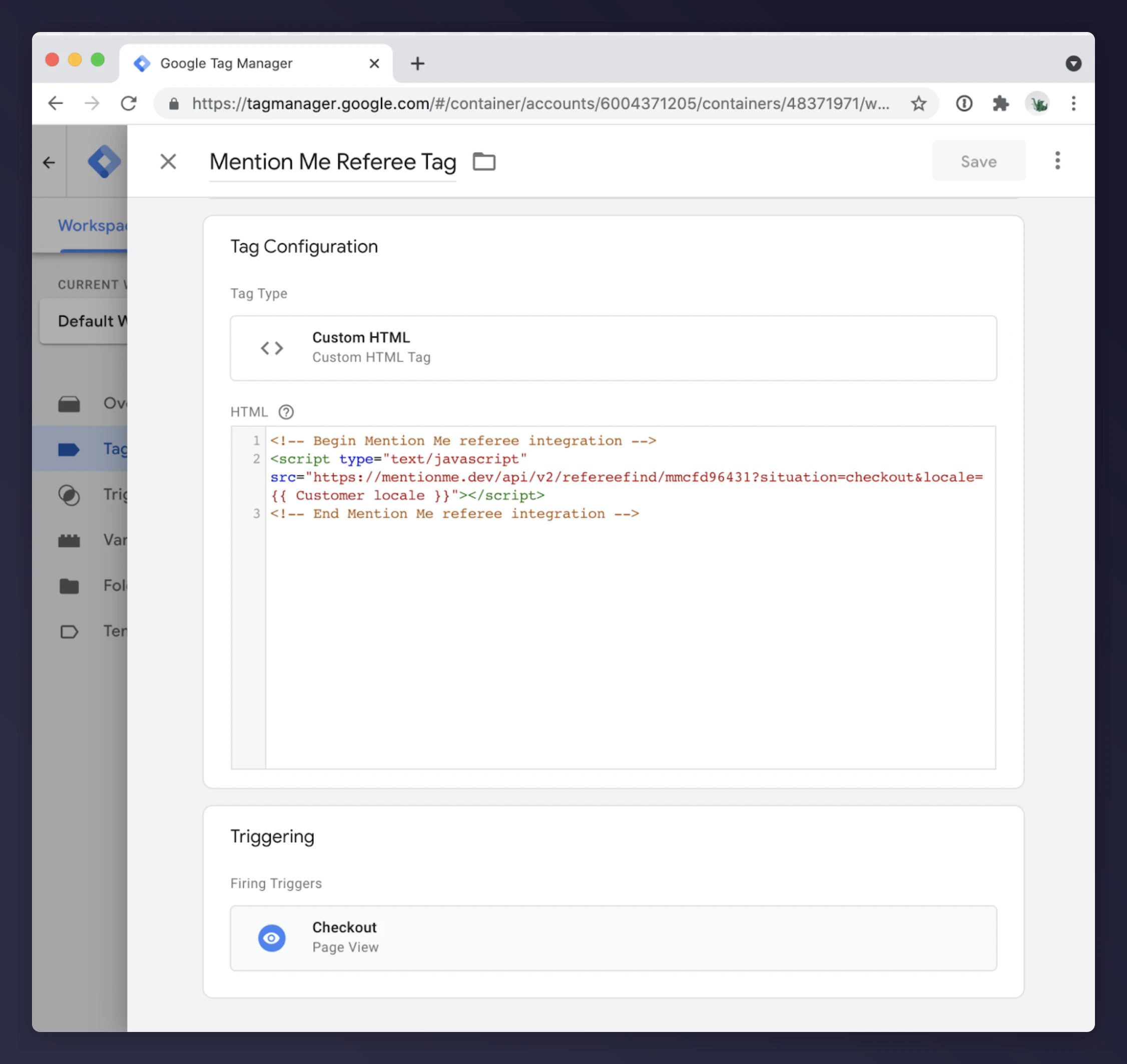
Task: Reload the page
Action: (129, 103)
